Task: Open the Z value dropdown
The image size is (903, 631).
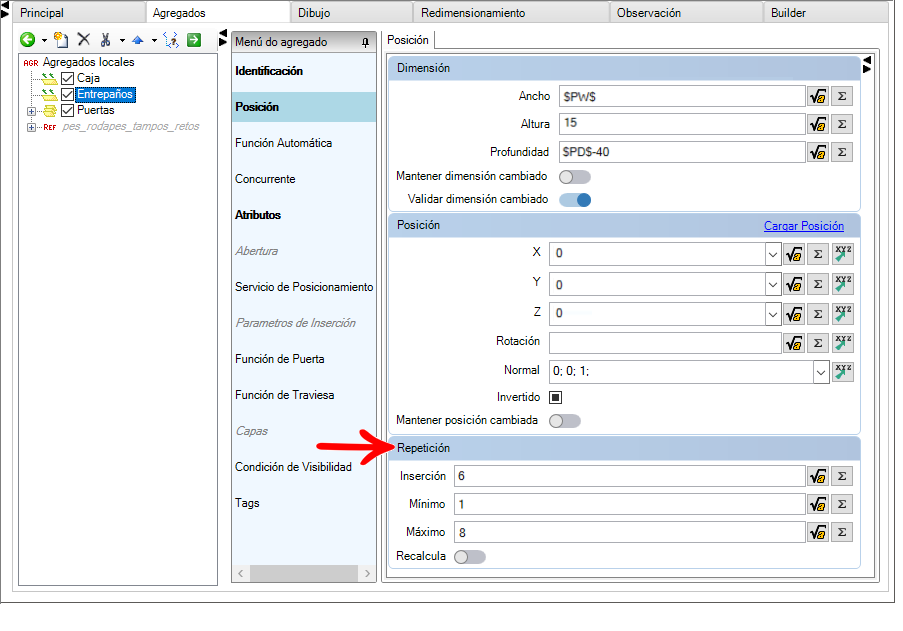Action: (x=773, y=314)
